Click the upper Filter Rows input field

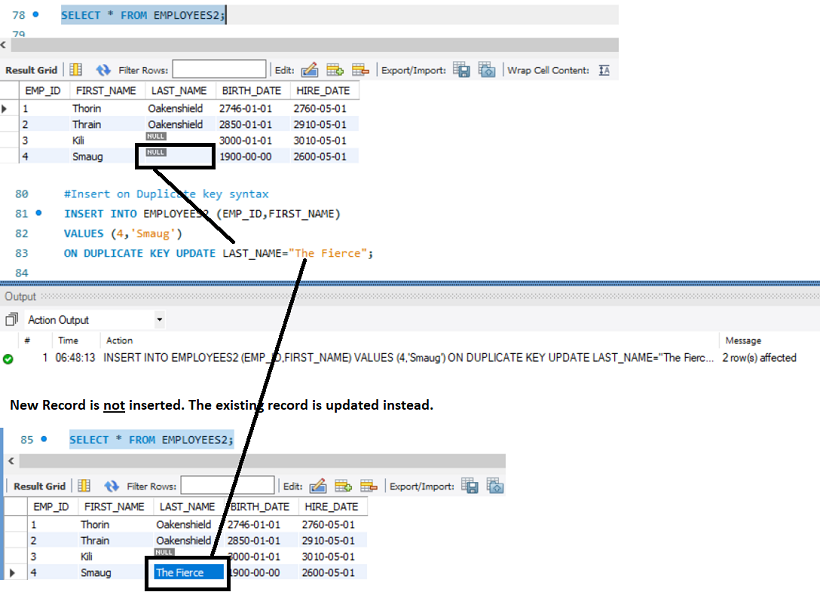(219, 69)
